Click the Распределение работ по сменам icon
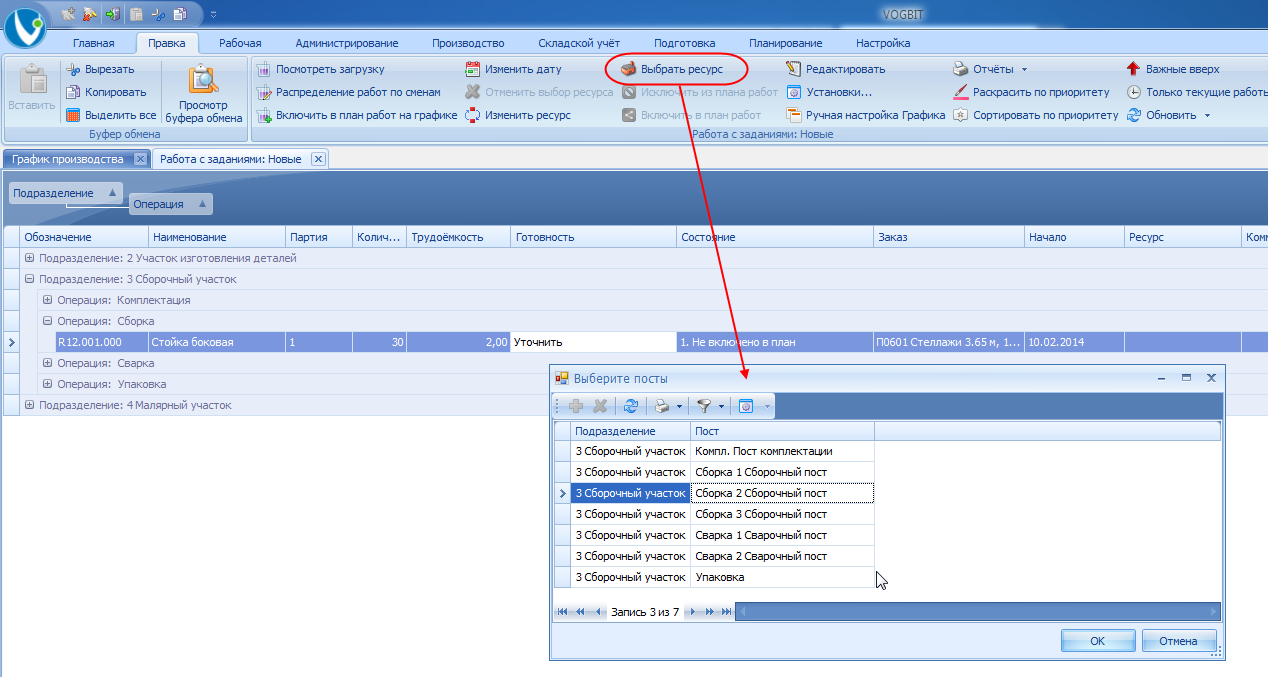 264,92
